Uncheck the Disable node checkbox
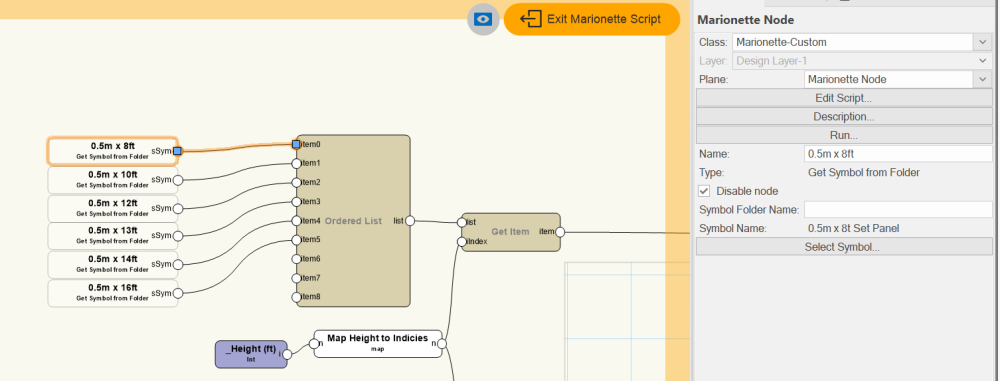Image resolution: width=1000 pixels, height=381 pixels. pyautogui.click(x=704, y=191)
